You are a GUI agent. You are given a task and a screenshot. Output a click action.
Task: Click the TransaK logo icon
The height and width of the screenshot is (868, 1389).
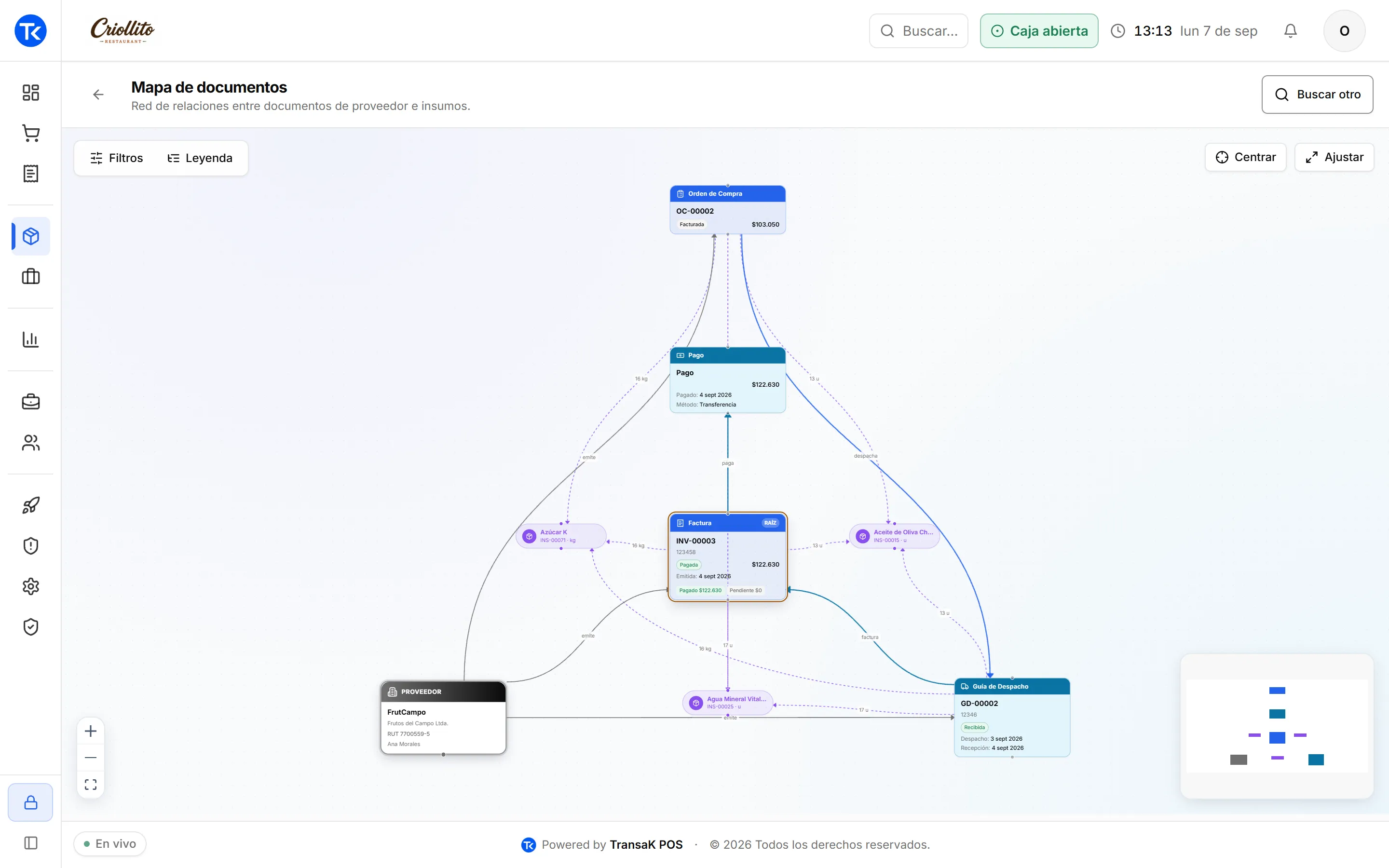(x=30, y=30)
